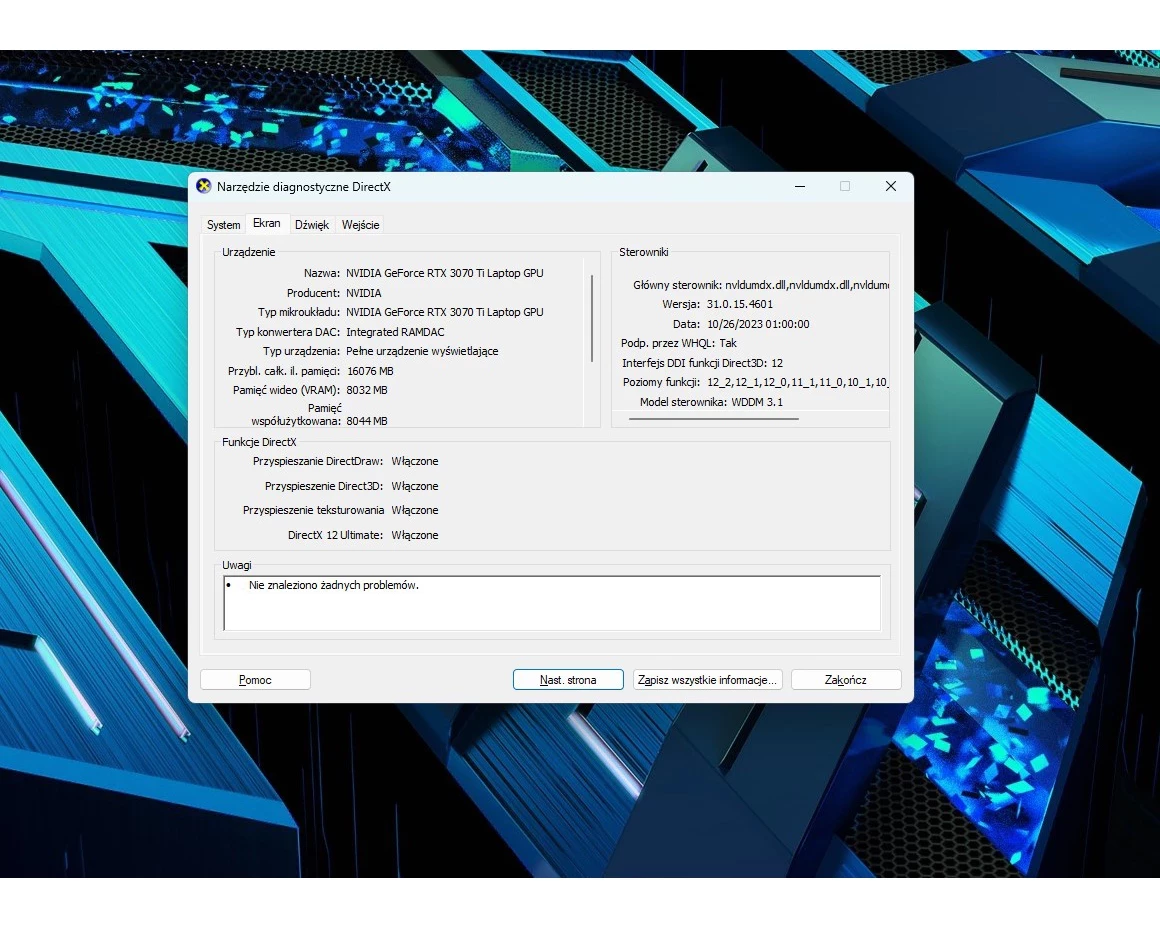Click the DirectX 12 Ultimate 'Włączone' value
1160x928 pixels.
tap(415, 535)
